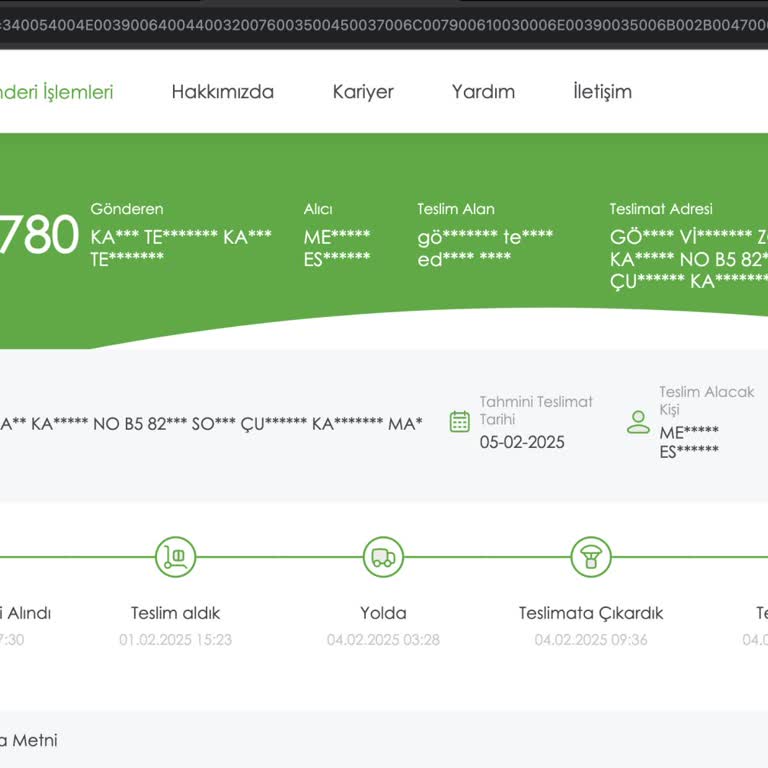
Task: Click the timestamp 04.02.2025 09:36
Action: point(591,640)
